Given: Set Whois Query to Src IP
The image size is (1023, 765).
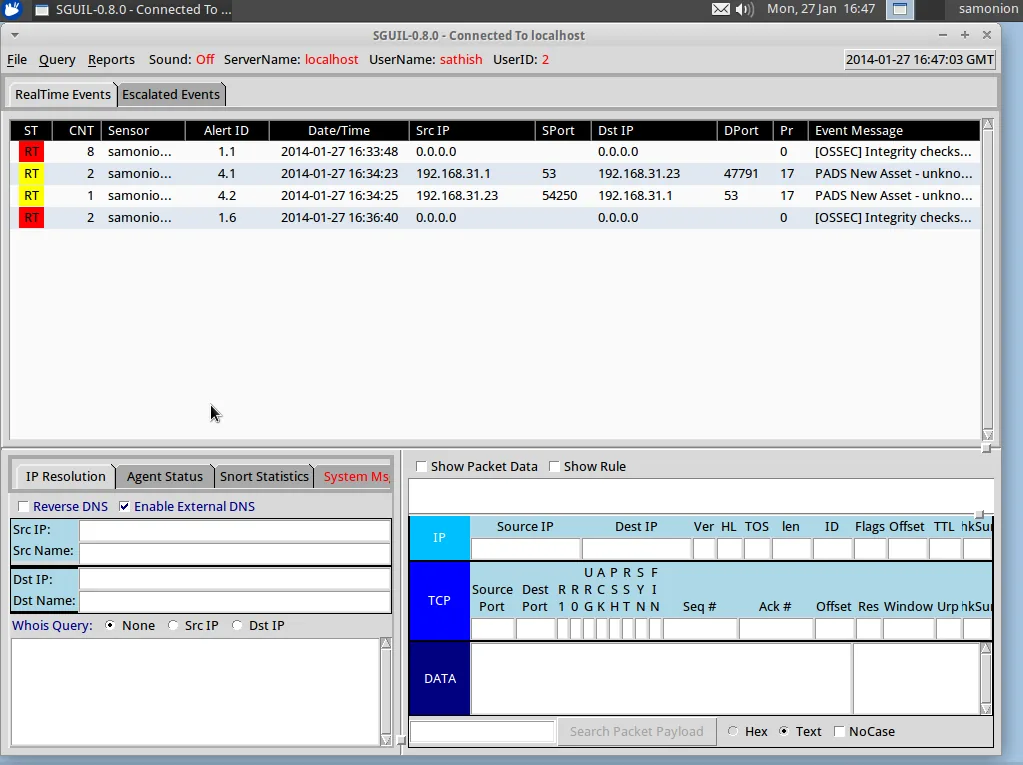Looking at the screenshot, I should click(x=172, y=625).
